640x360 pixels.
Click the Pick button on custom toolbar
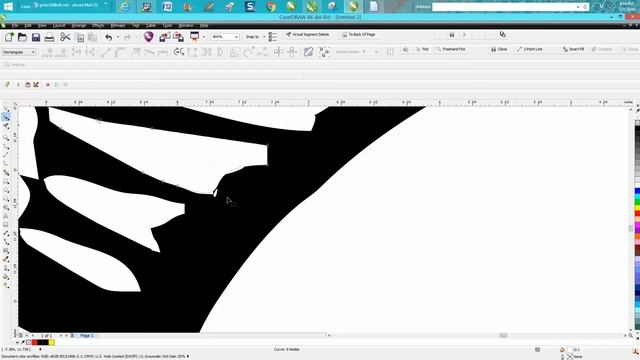(x=422, y=49)
